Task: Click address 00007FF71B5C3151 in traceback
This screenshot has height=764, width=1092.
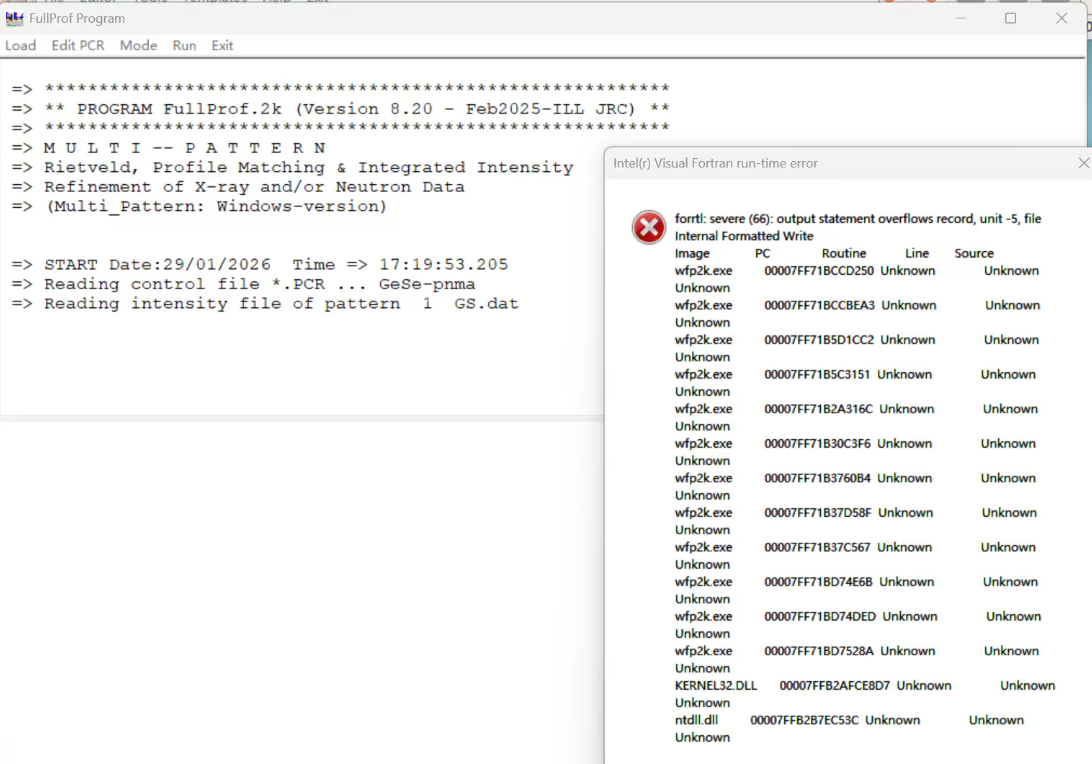Action: (817, 375)
